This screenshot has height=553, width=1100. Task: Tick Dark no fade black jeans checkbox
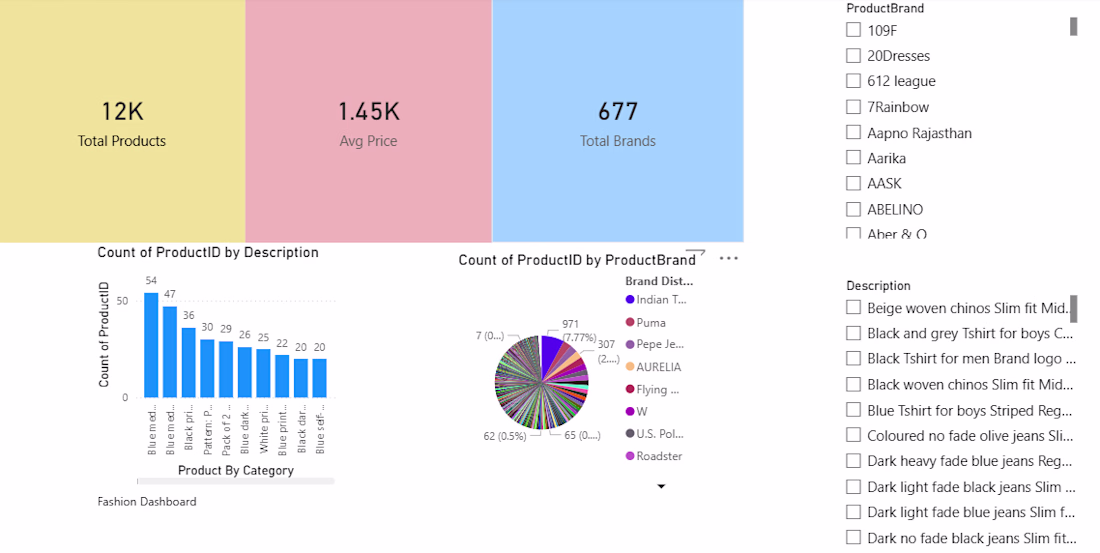853,538
